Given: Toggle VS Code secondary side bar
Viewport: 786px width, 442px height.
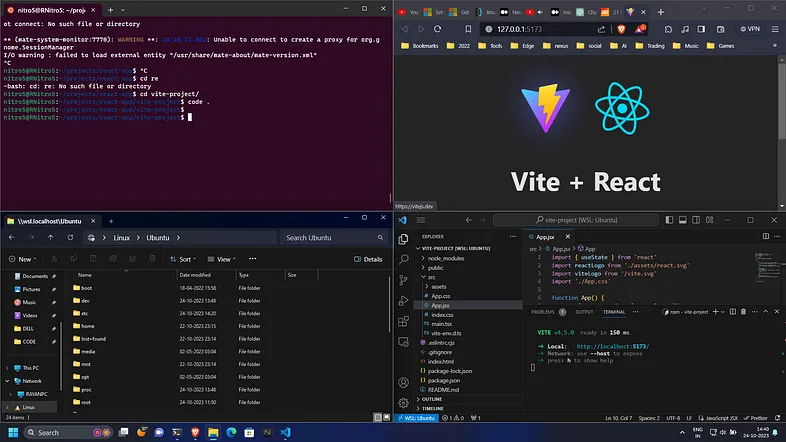Looking at the screenshot, I should click(x=696, y=220).
